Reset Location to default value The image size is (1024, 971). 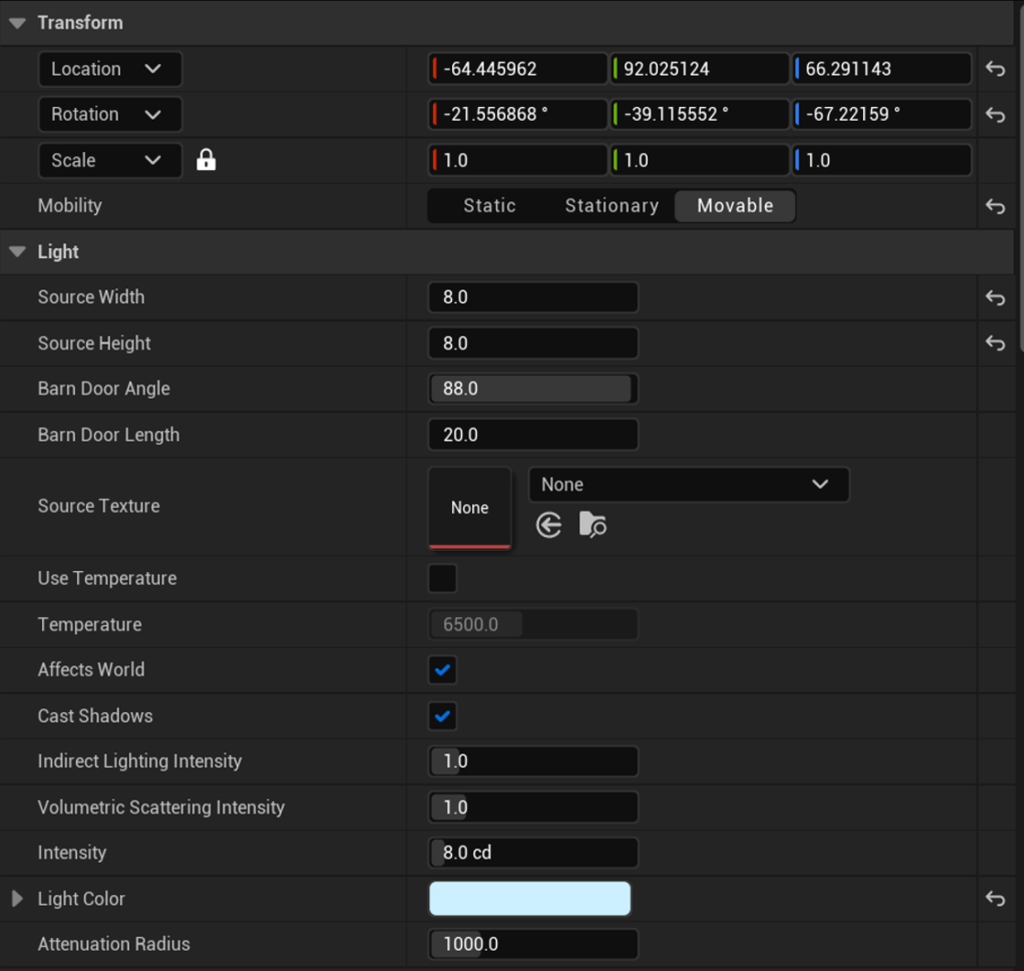(995, 69)
